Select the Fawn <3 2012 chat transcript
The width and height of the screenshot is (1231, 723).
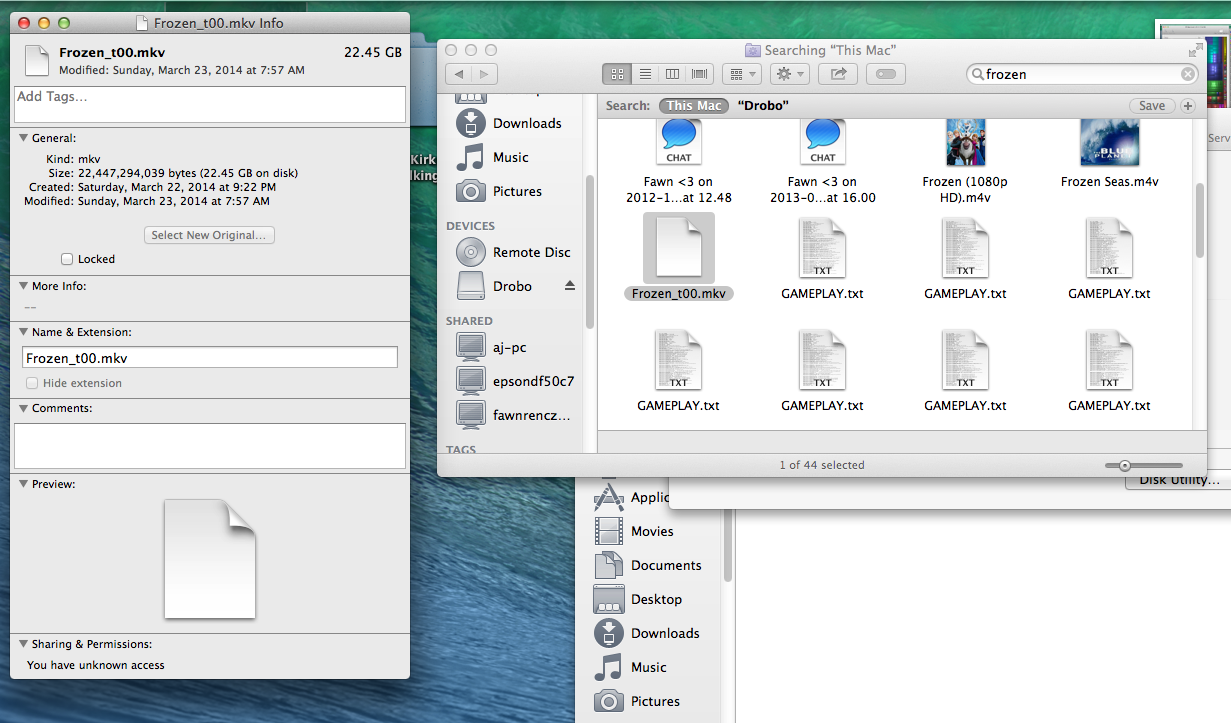[x=679, y=142]
